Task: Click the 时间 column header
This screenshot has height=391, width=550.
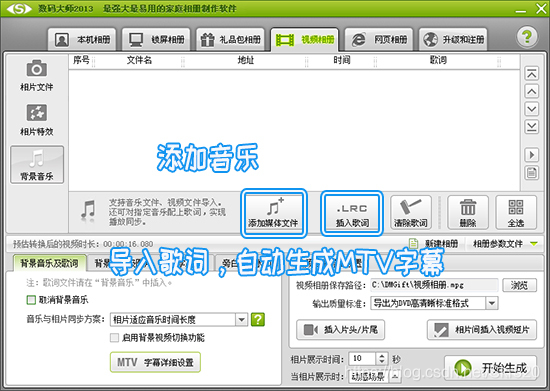Action: [x=342, y=60]
